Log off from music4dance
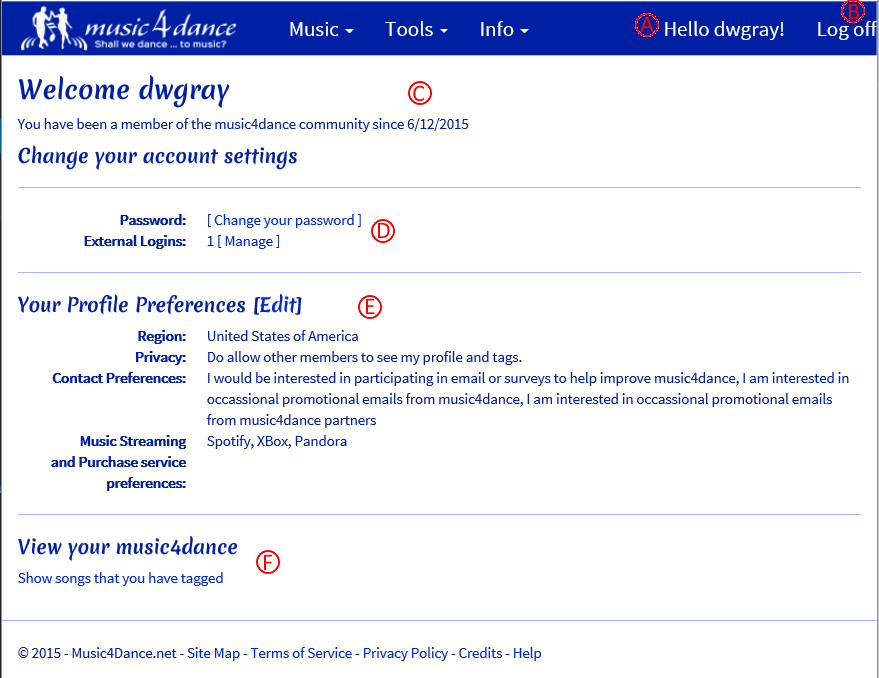Screen dimensions: 879x678 [x=845, y=29]
